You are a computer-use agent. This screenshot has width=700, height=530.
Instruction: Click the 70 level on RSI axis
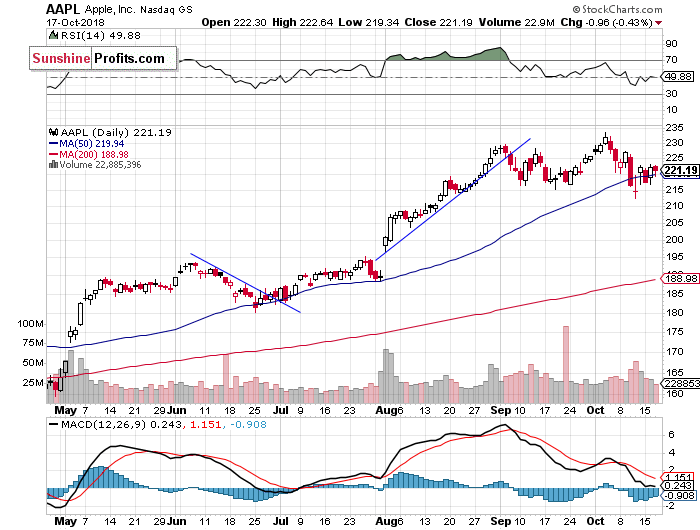point(671,59)
